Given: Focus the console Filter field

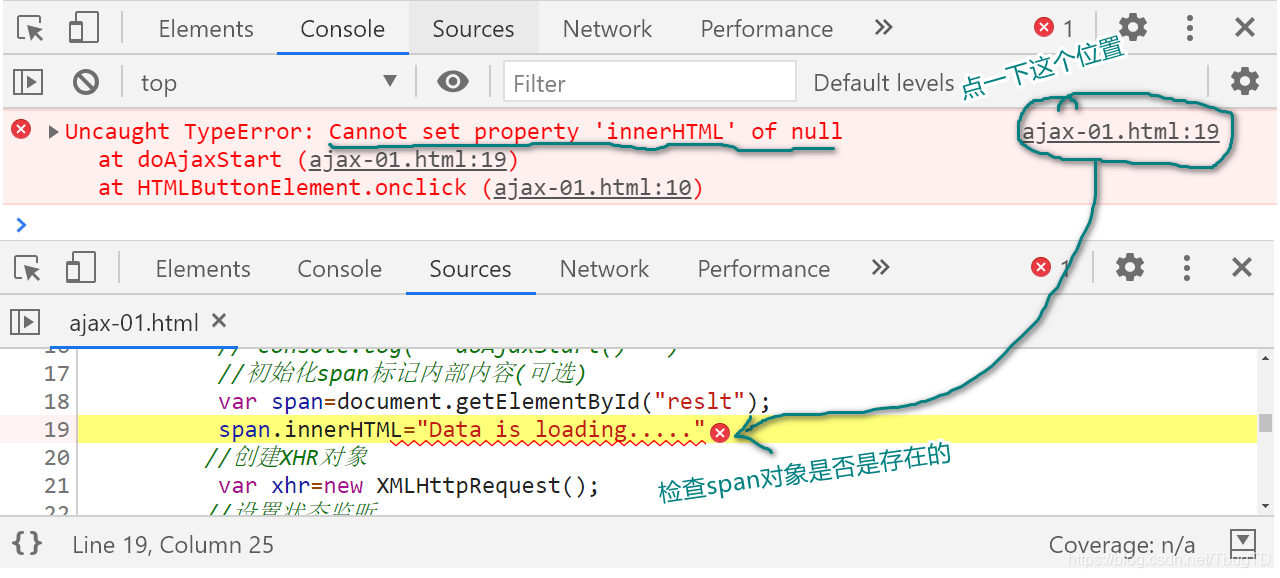Looking at the screenshot, I should tap(650, 82).
